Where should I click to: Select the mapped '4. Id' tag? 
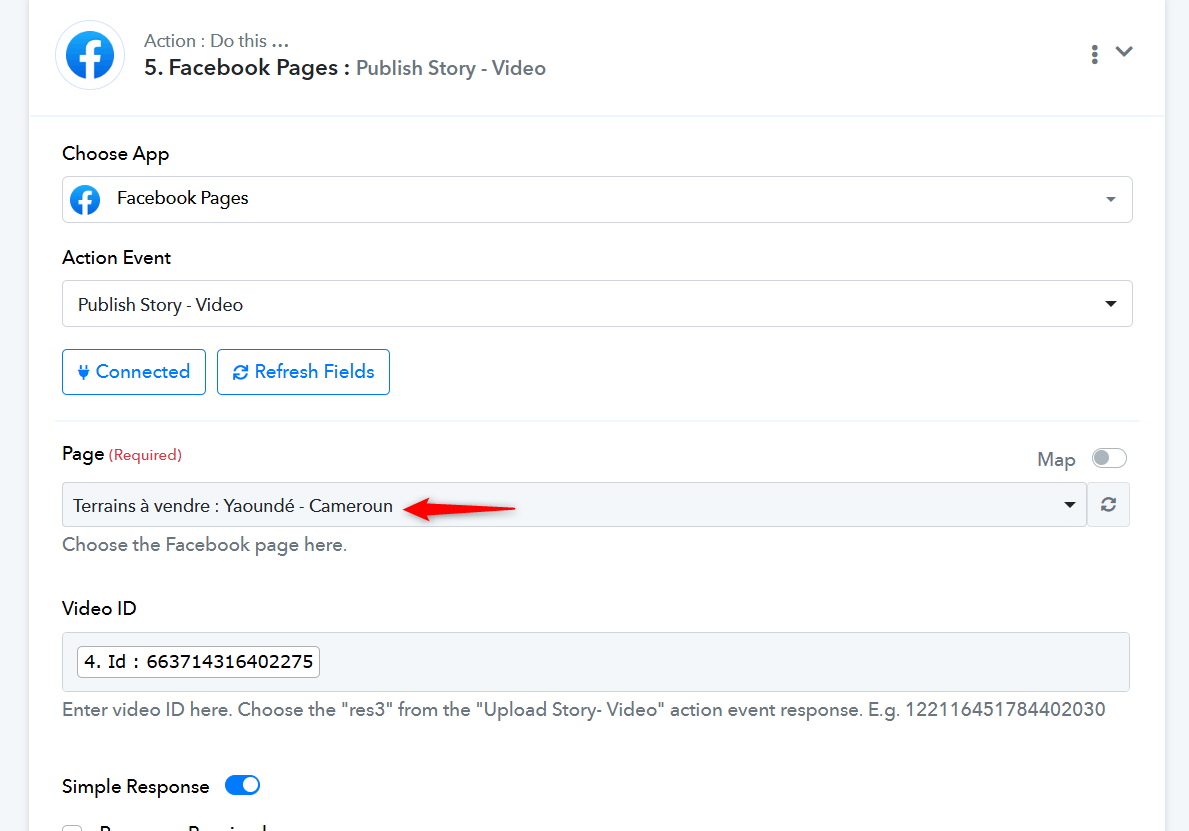point(198,662)
